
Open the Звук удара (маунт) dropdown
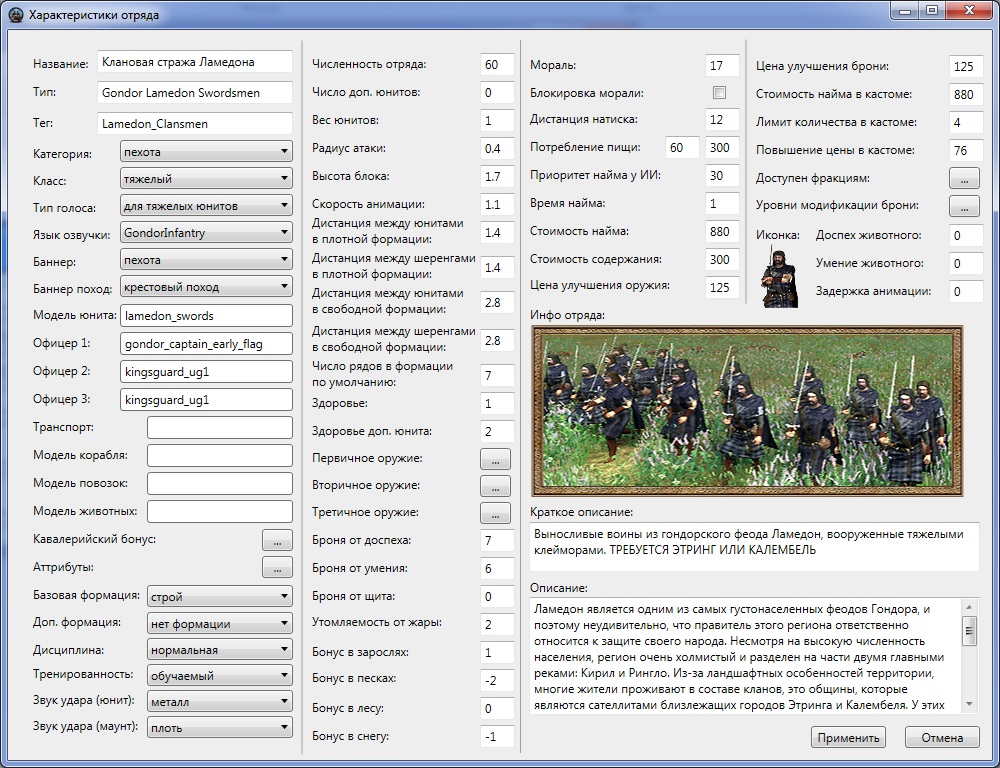coord(219,727)
